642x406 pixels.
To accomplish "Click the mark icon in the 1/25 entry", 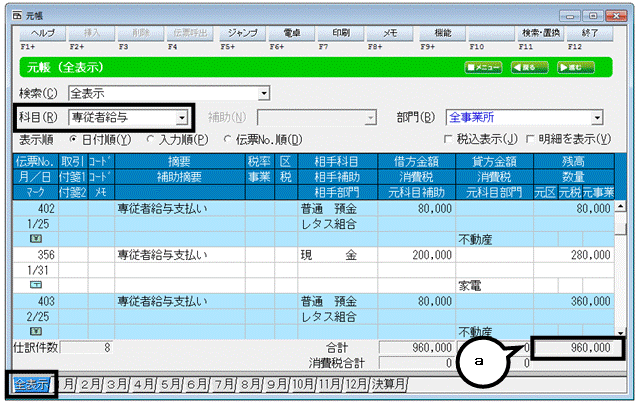I will click(36, 239).
